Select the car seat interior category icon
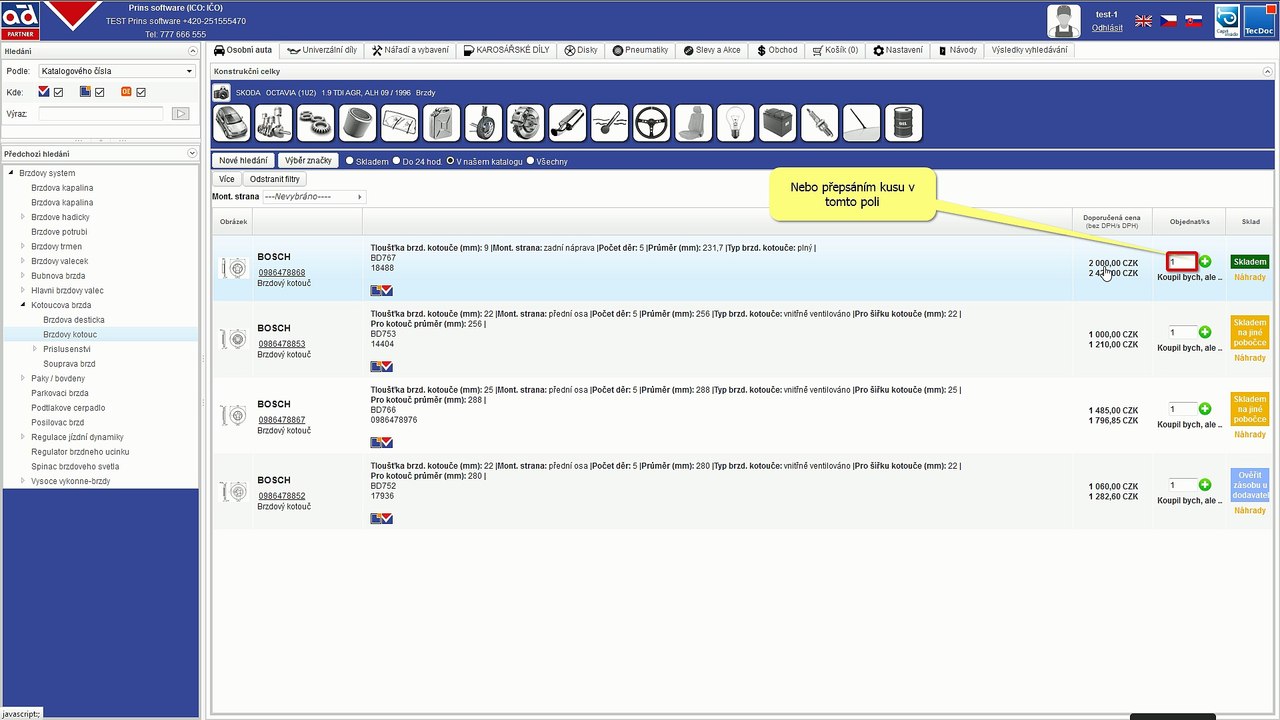 694,123
